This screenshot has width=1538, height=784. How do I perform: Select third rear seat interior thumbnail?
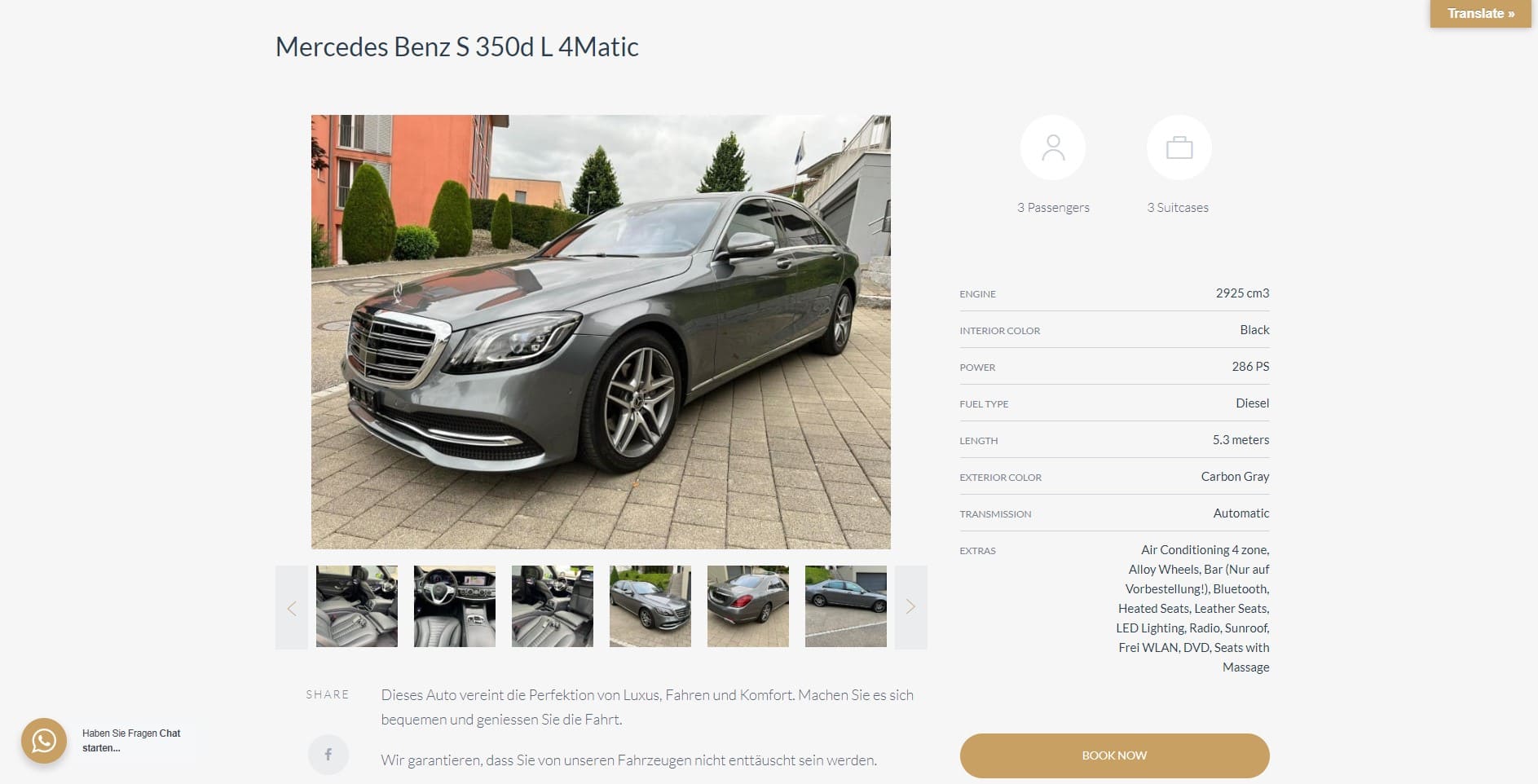(553, 606)
